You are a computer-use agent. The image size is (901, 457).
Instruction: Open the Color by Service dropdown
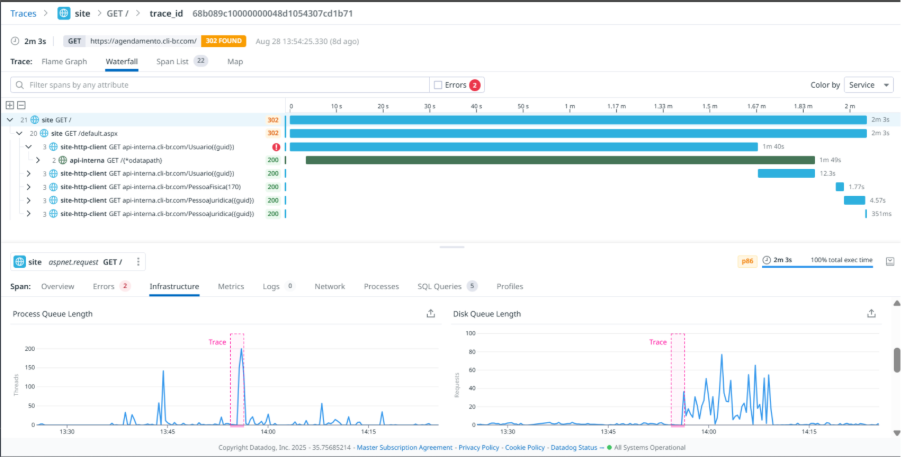coord(868,85)
